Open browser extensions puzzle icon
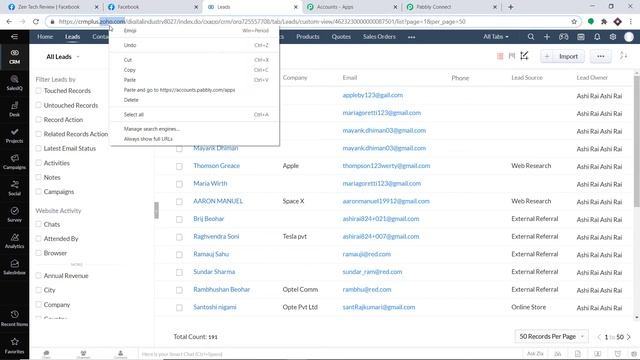Image resolution: width=640 pixels, height=360 pixels. click(x=604, y=22)
